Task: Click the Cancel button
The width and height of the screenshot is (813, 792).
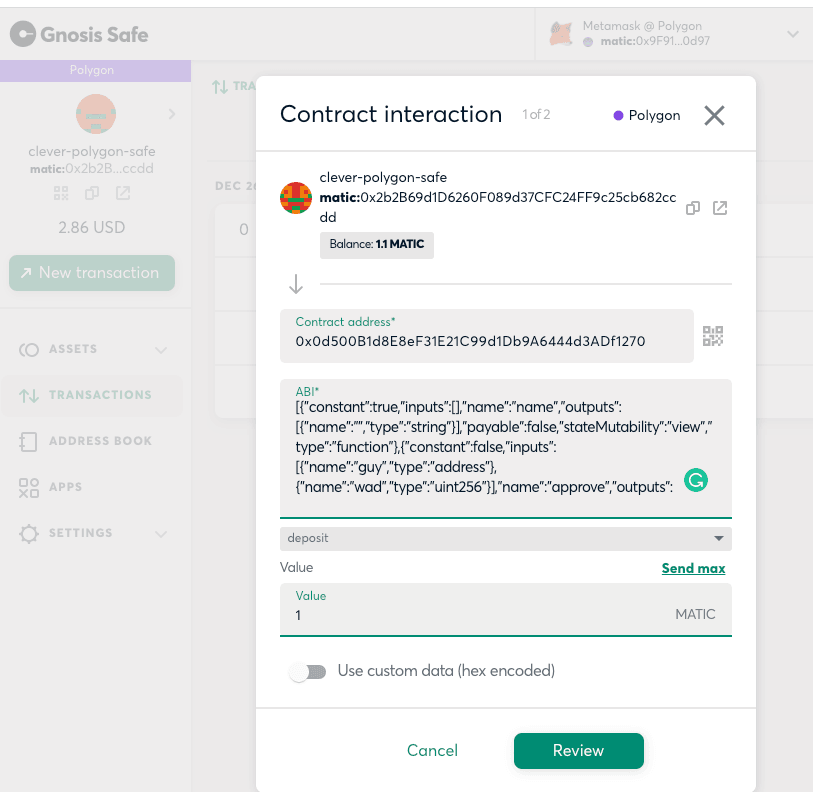Action: pyautogui.click(x=432, y=751)
